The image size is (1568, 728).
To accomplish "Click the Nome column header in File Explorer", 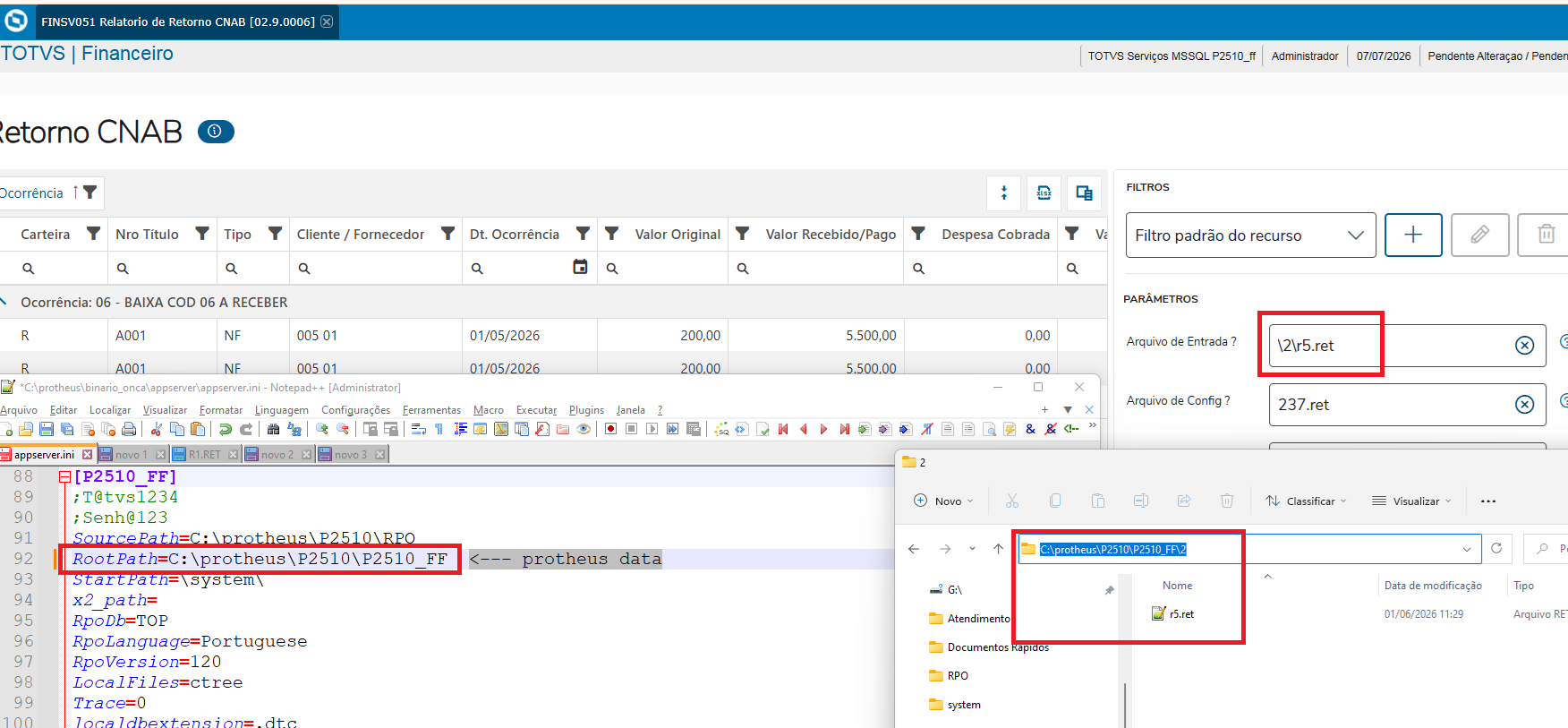I will click(x=1177, y=586).
